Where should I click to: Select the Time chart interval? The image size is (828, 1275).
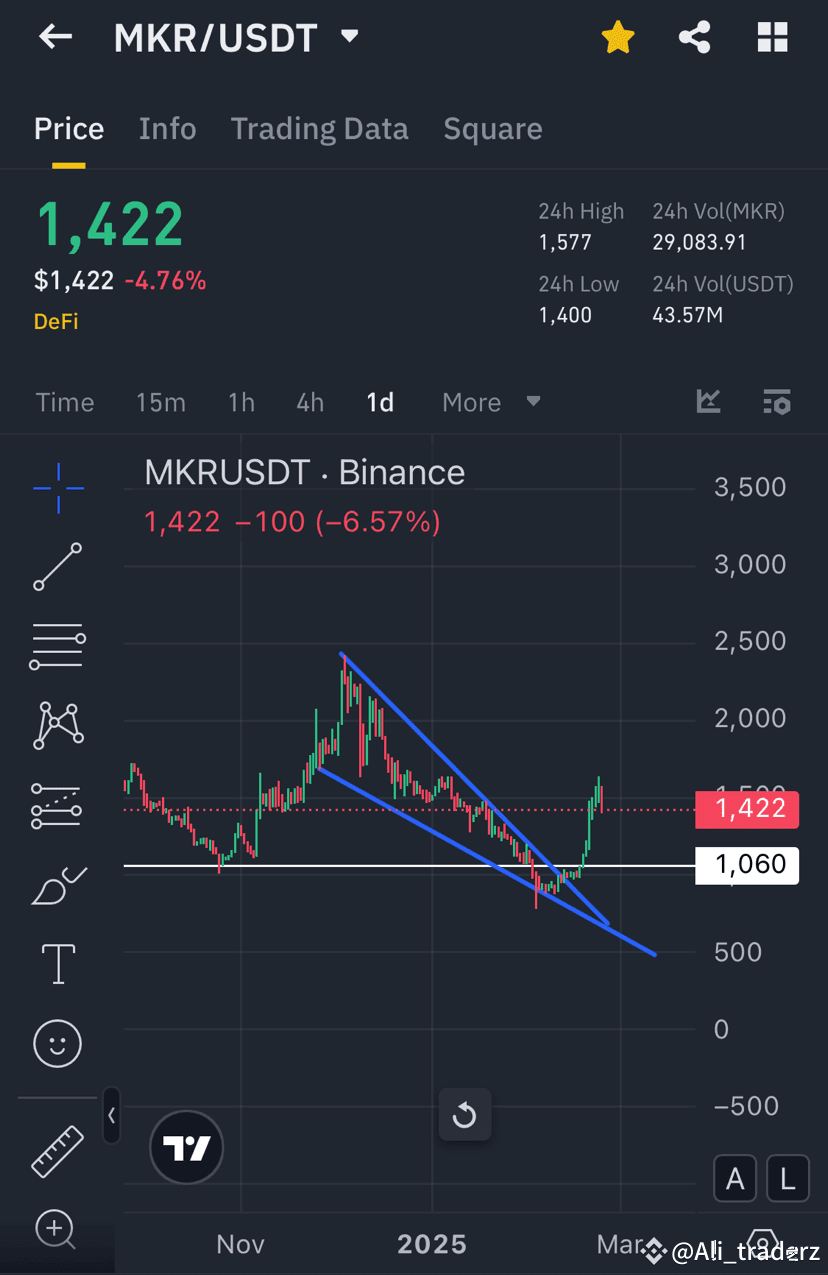pyautogui.click(x=65, y=402)
